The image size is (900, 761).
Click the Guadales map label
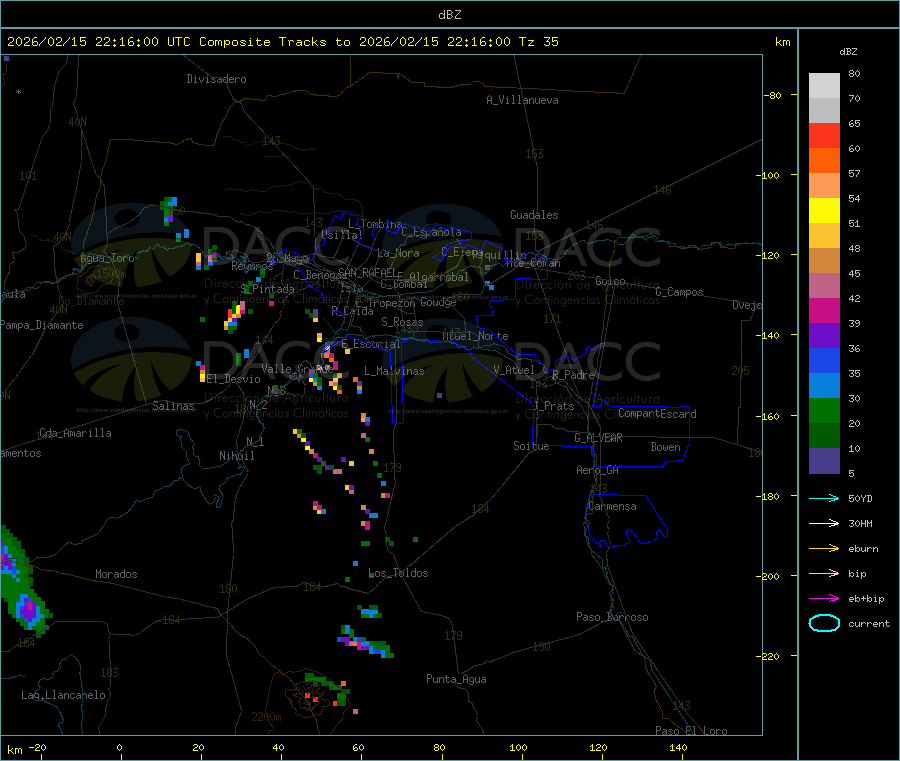tap(534, 215)
